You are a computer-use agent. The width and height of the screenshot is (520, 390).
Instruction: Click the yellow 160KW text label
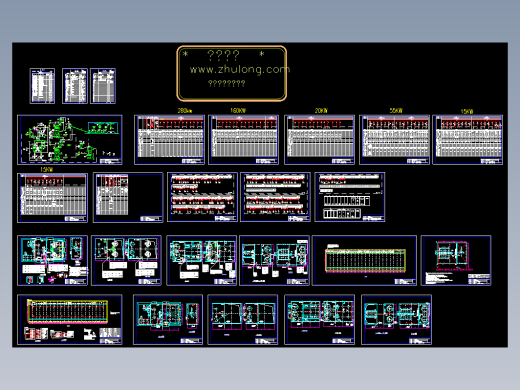tap(238, 110)
